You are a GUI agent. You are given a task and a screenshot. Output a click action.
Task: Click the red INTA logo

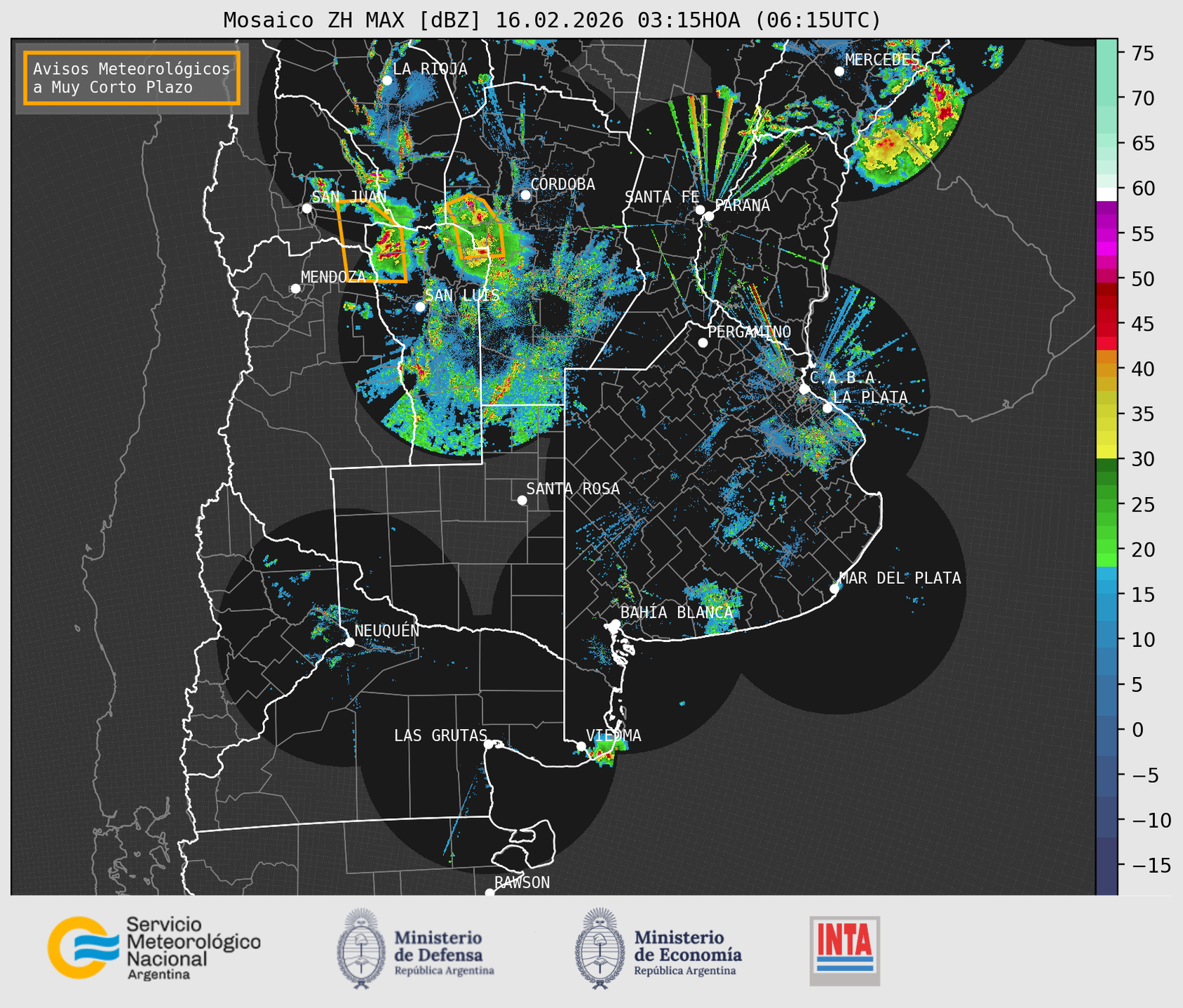coord(844,951)
